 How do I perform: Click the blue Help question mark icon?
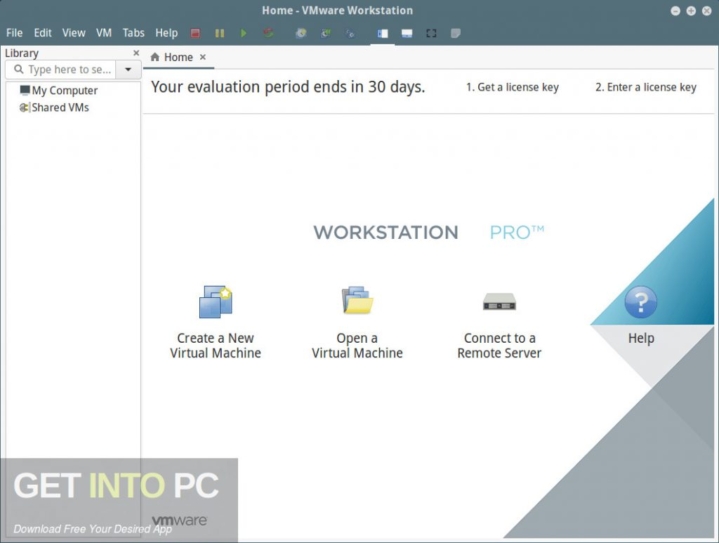(x=641, y=302)
